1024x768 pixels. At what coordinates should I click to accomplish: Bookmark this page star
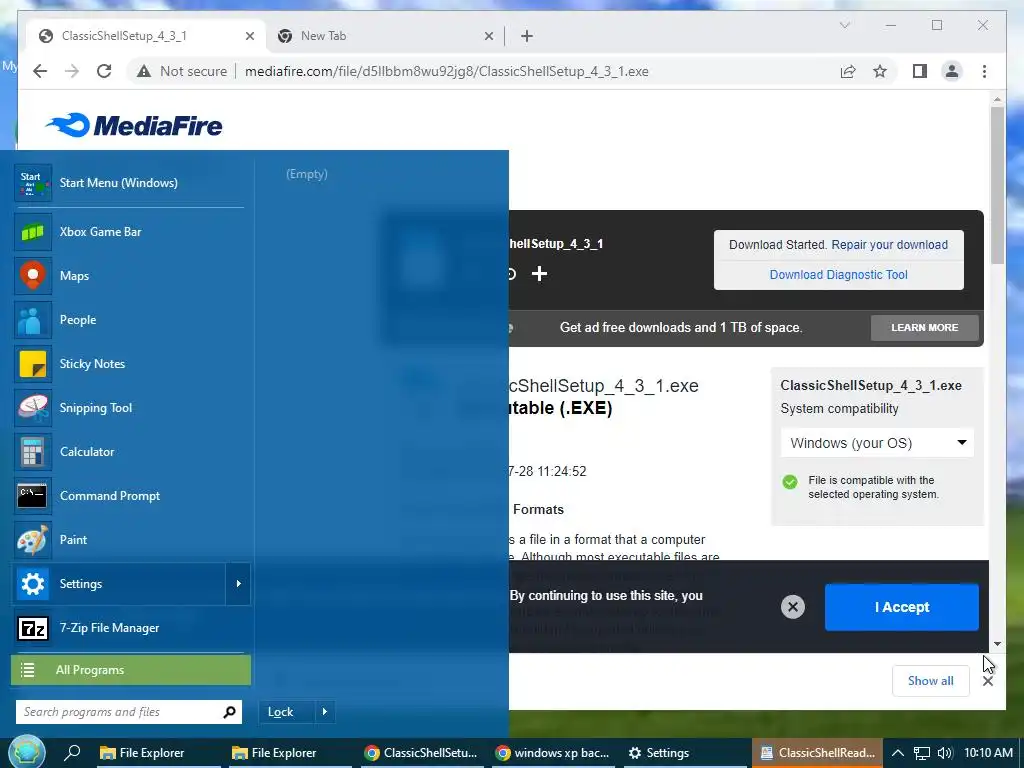pyautogui.click(x=880, y=71)
